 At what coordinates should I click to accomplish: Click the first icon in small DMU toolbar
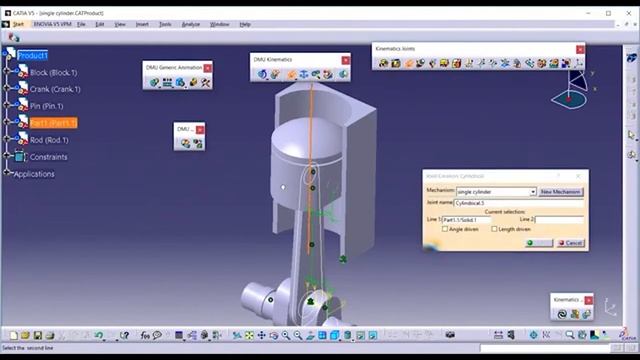click(185, 143)
